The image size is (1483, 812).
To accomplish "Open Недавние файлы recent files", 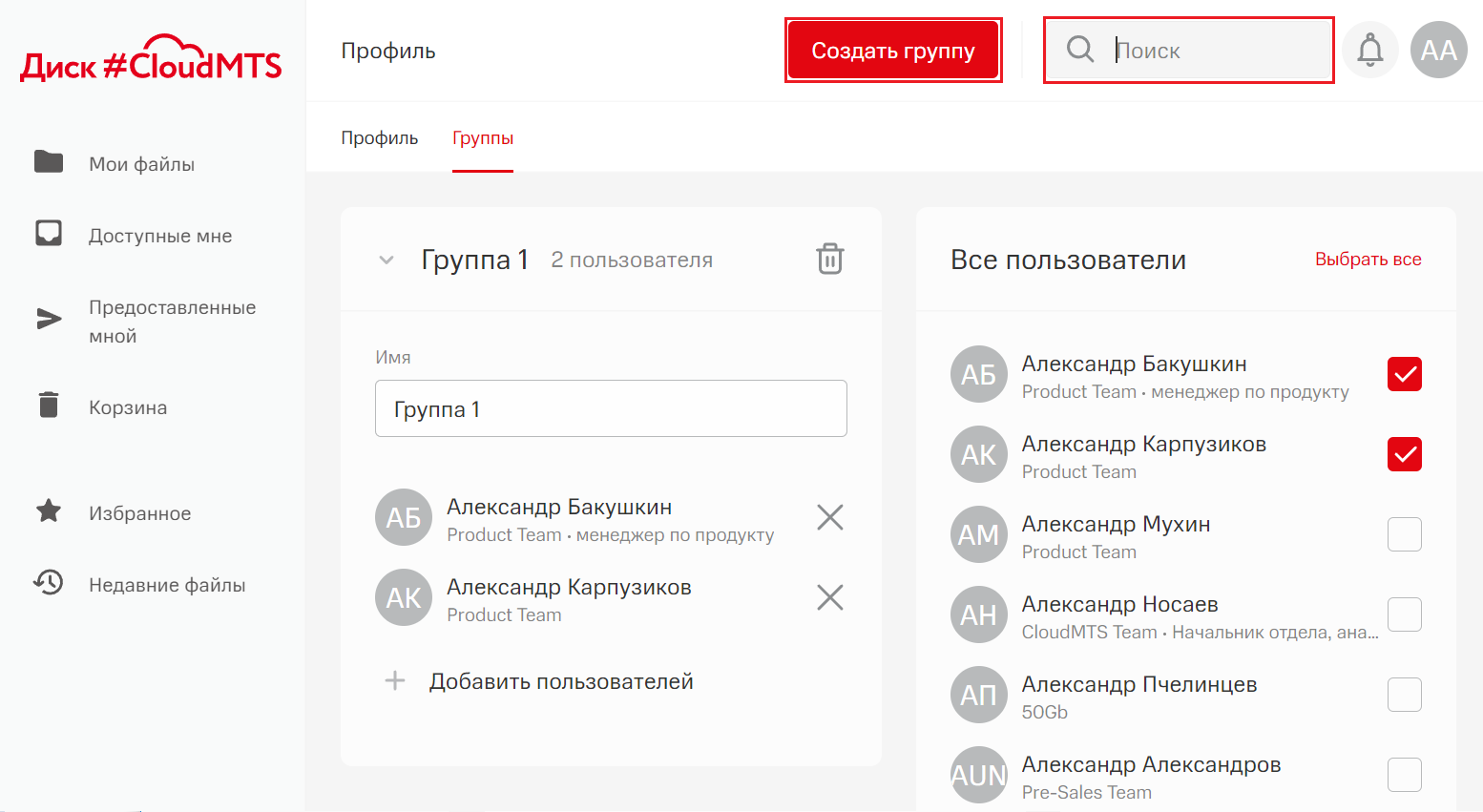I will pyautogui.click(x=166, y=585).
